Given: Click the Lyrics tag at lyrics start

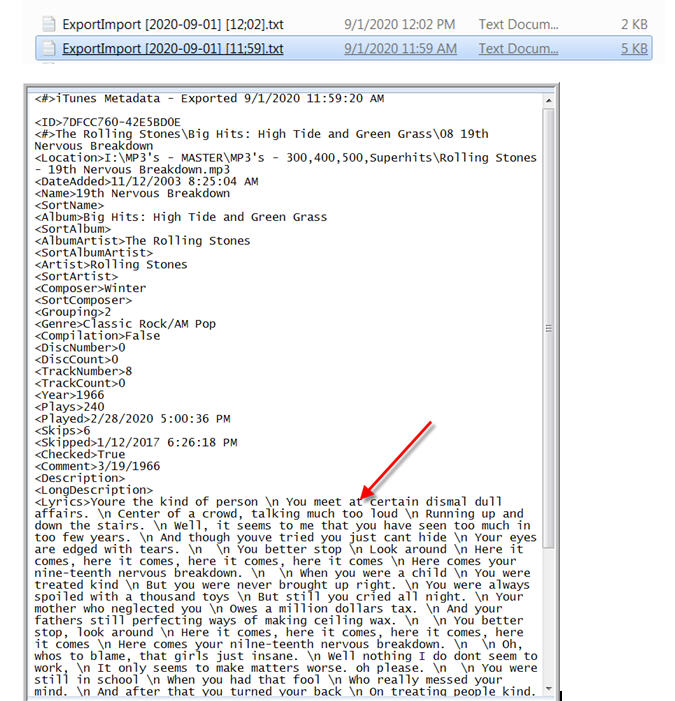Looking at the screenshot, I should (x=63, y=502).
